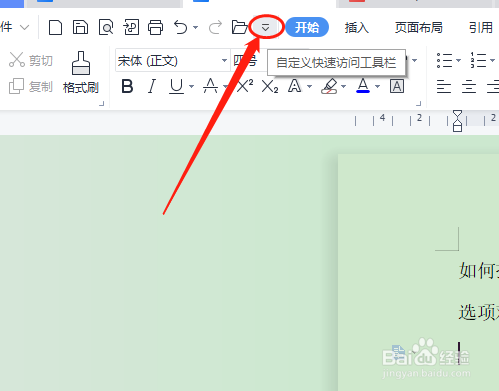Align paragraph text left
This screenshot has height=391, width=499.
[444, 87]
